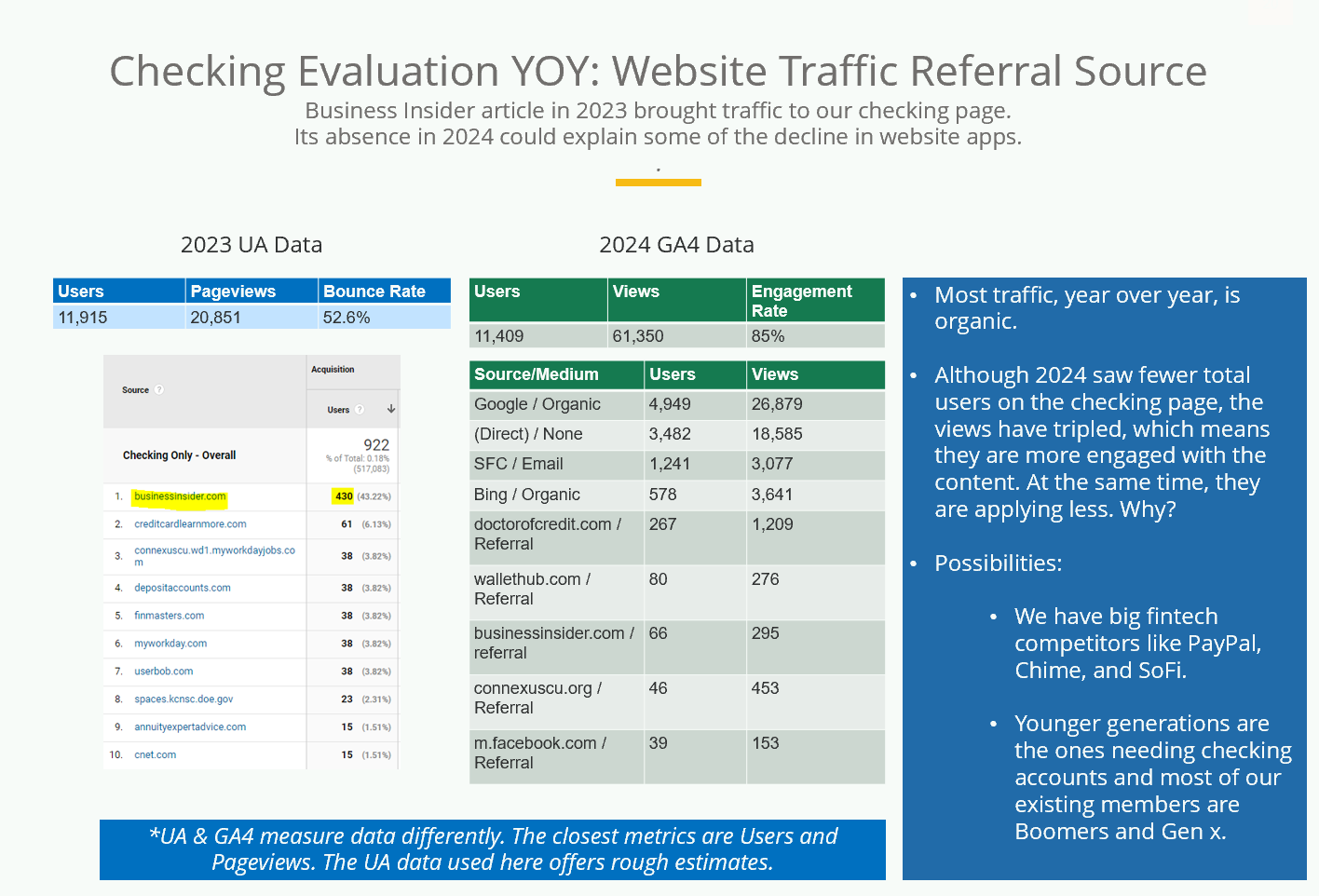Click the Source/Medium header in GA4 table
The height and width of the screenshot is (896, 1319).
click(x=537, y=374)
